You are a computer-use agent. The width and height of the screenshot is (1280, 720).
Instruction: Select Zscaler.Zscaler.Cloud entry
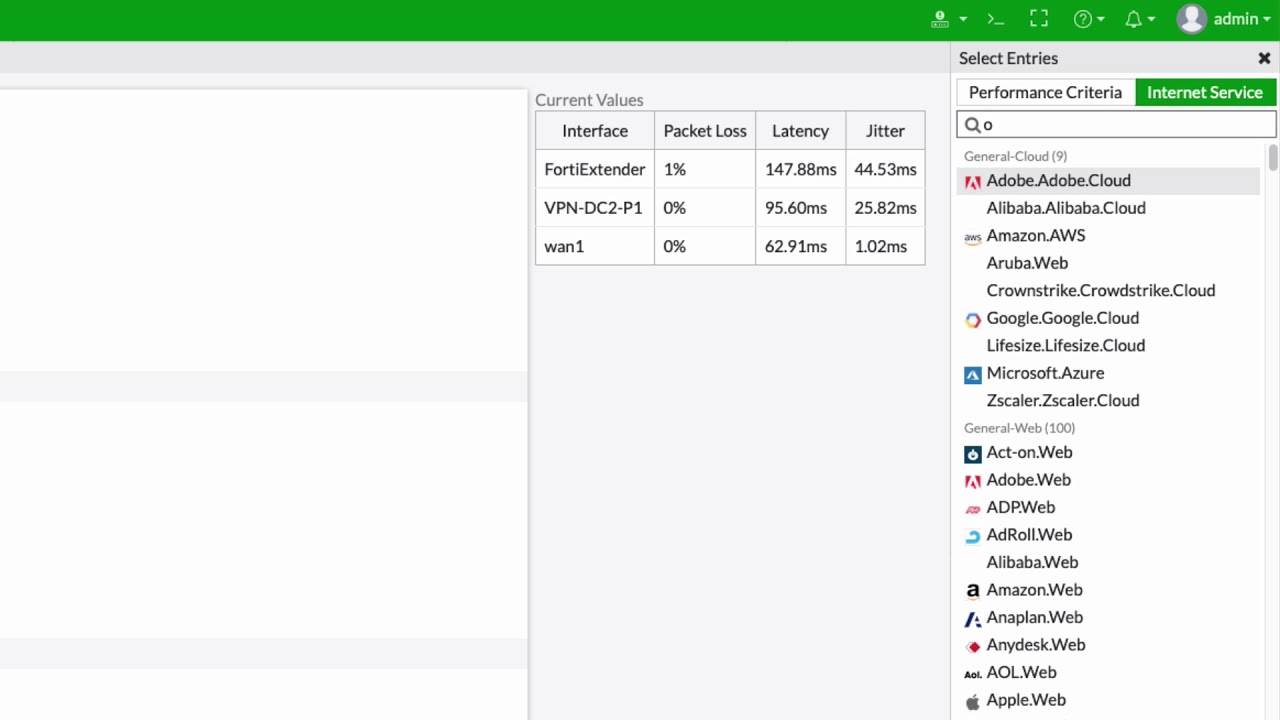pos(1063,400)
